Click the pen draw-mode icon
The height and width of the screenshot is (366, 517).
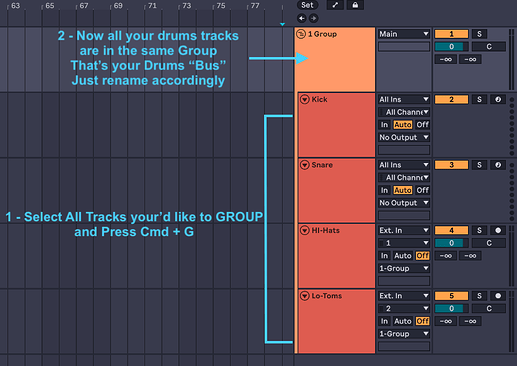tap(335, 5)
